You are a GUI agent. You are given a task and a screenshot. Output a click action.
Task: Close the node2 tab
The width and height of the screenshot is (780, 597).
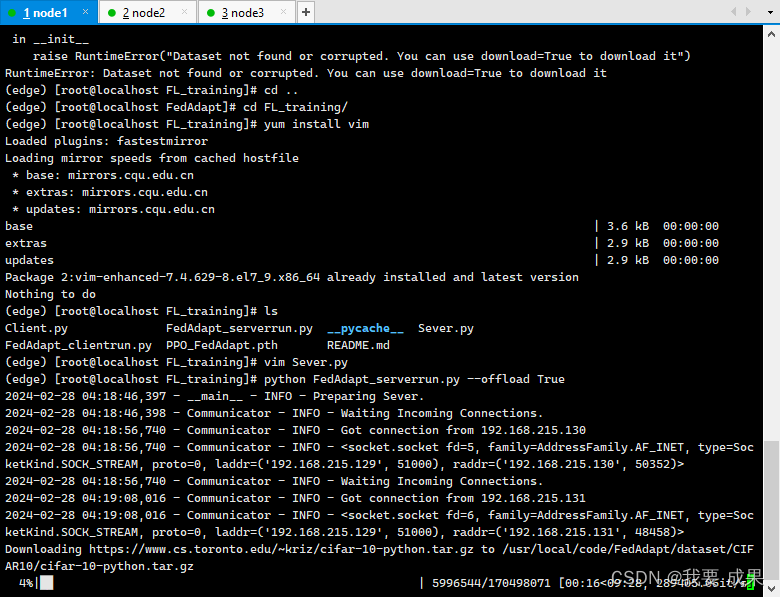186,12
